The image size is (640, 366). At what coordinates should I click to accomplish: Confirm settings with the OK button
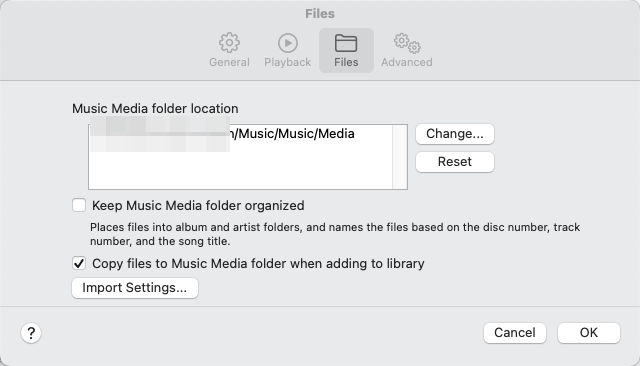589,333
